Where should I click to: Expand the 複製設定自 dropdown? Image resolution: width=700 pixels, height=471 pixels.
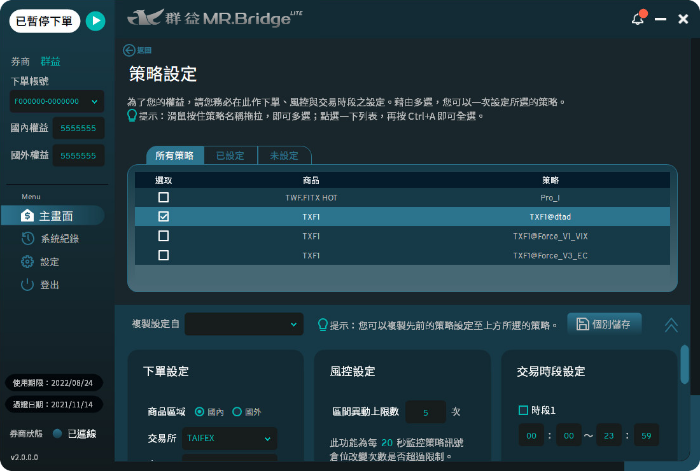(244, 324)
